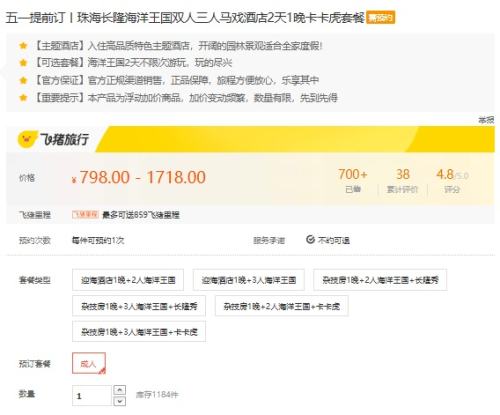Click the quantity input field
This screenshot has width=500, height=415.
(92, 396)
